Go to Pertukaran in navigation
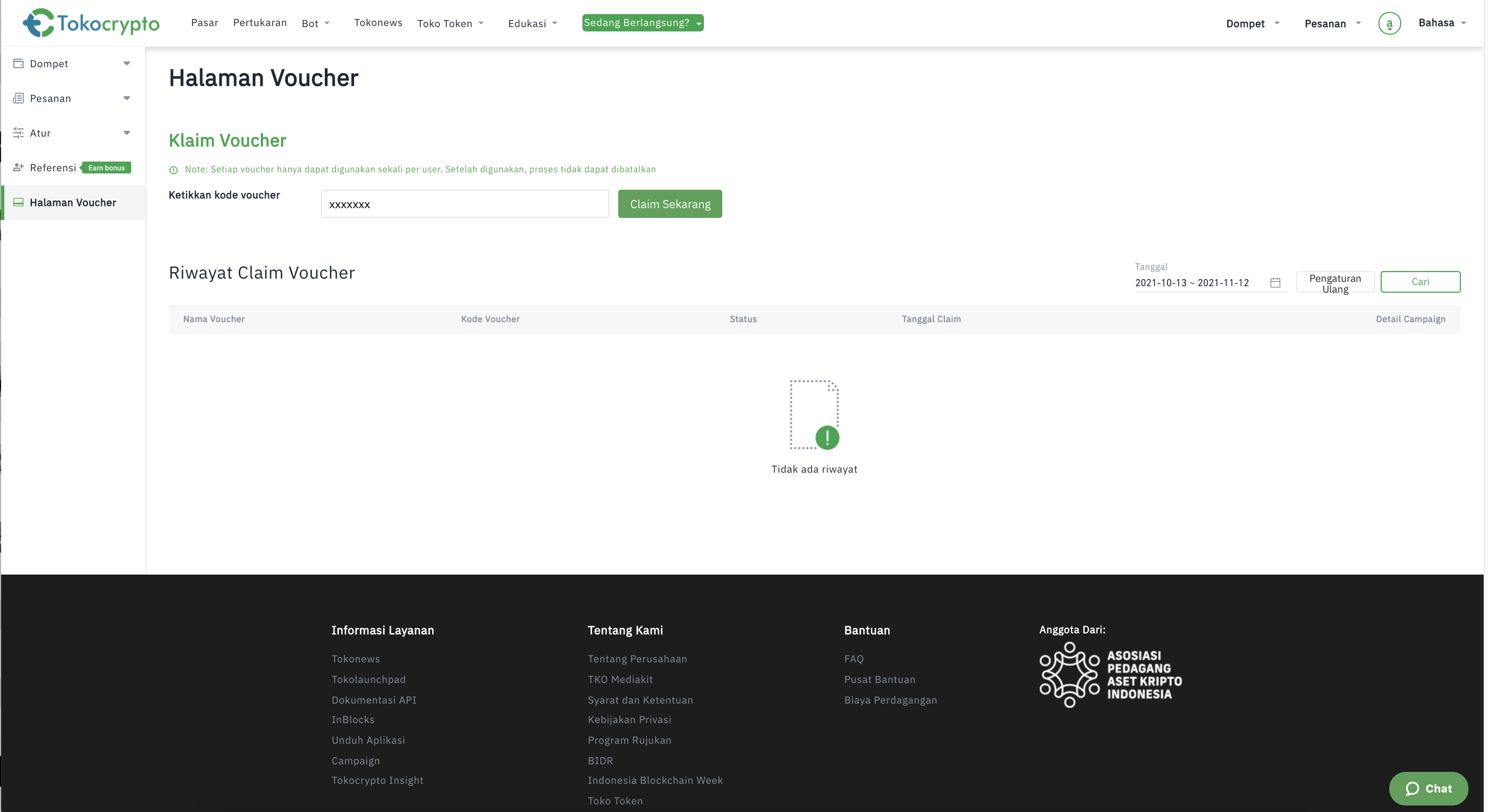1488x812 pixels. tap(260, 23)
